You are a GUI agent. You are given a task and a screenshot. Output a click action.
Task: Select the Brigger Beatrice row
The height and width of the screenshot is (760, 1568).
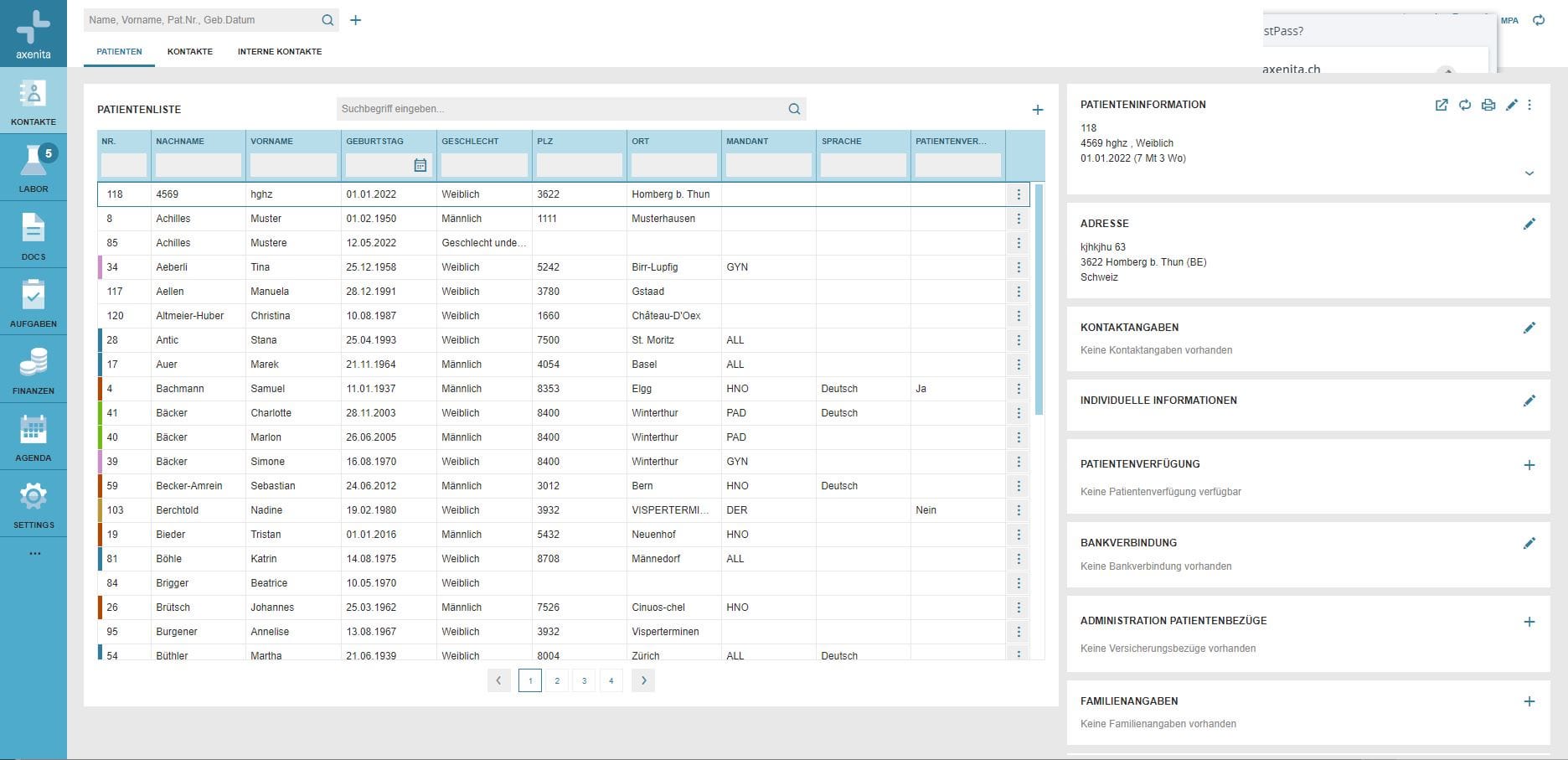click(x=564, y=583)
